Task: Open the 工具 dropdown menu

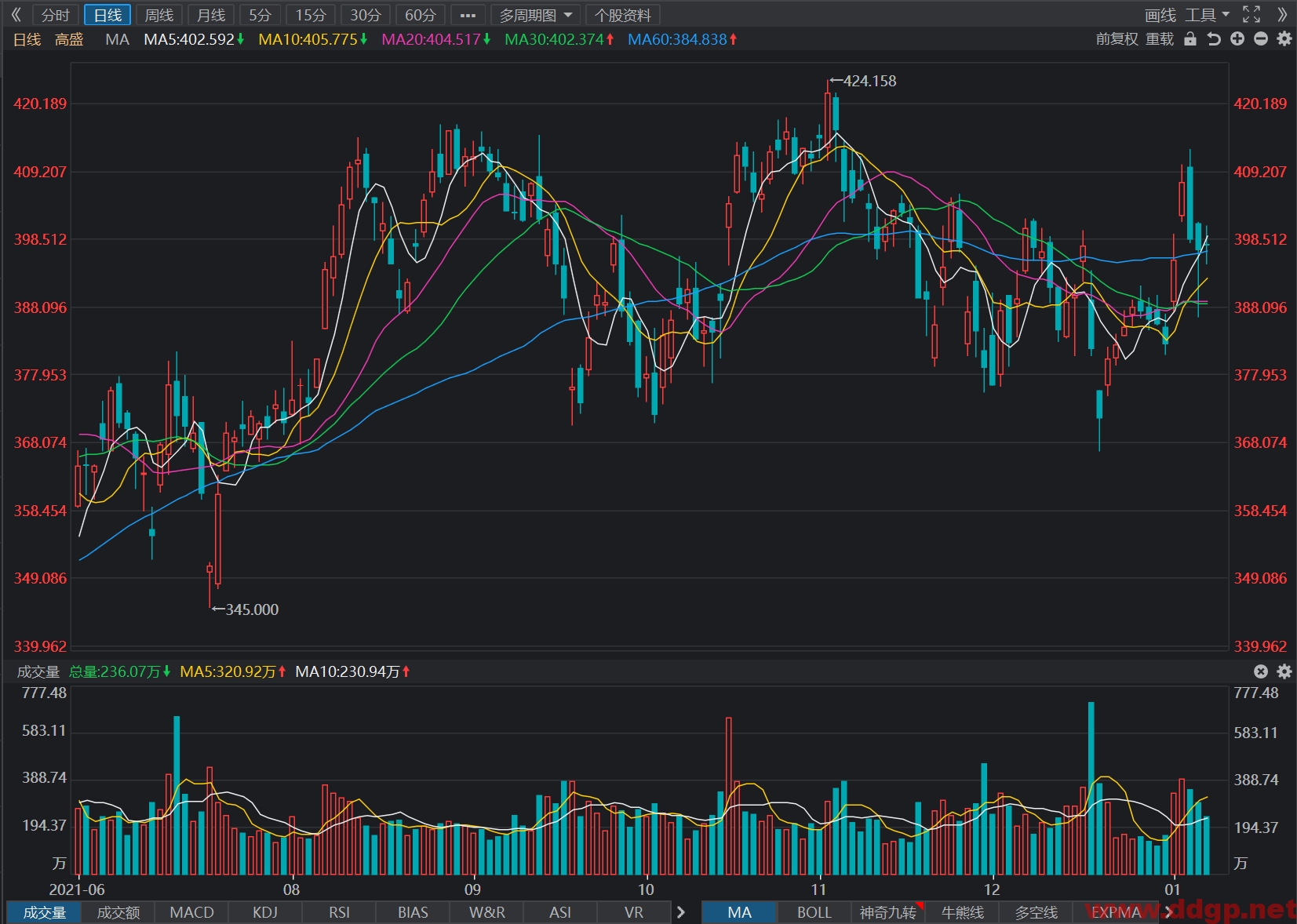Action: (1207, 15)
